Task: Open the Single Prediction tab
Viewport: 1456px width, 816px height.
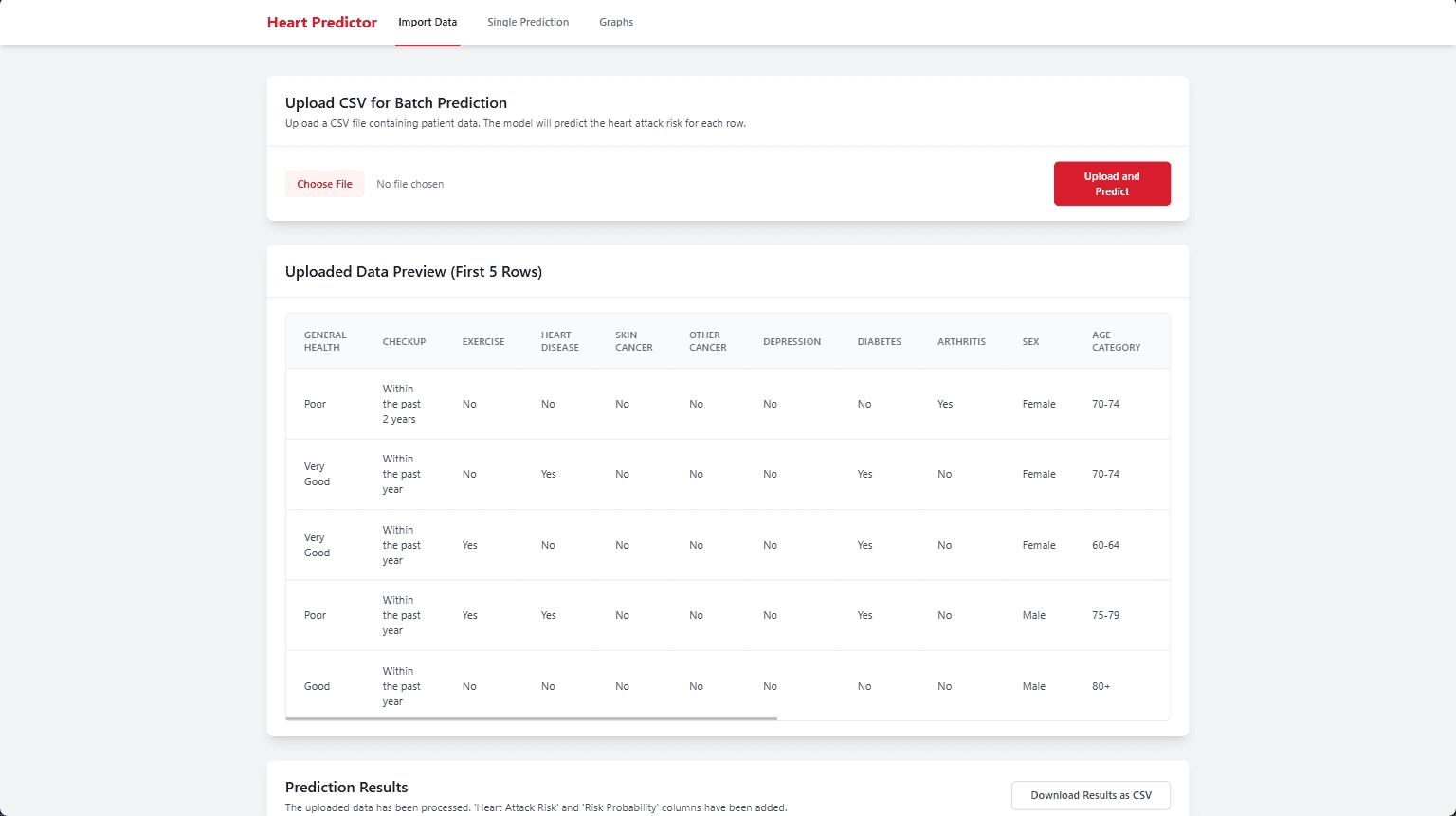Action: [x=528, y=22]
